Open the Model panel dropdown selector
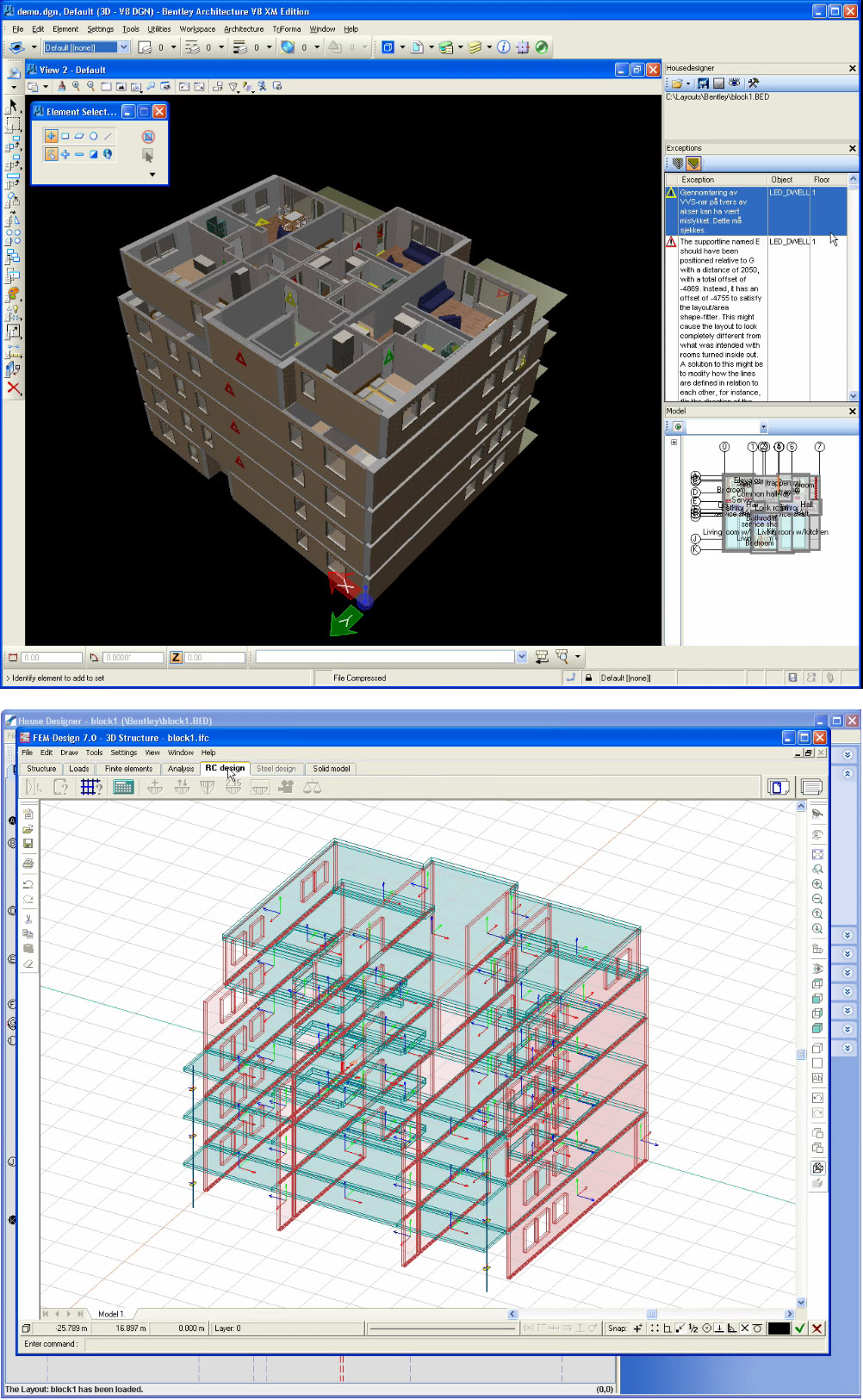 coord(763,428)
